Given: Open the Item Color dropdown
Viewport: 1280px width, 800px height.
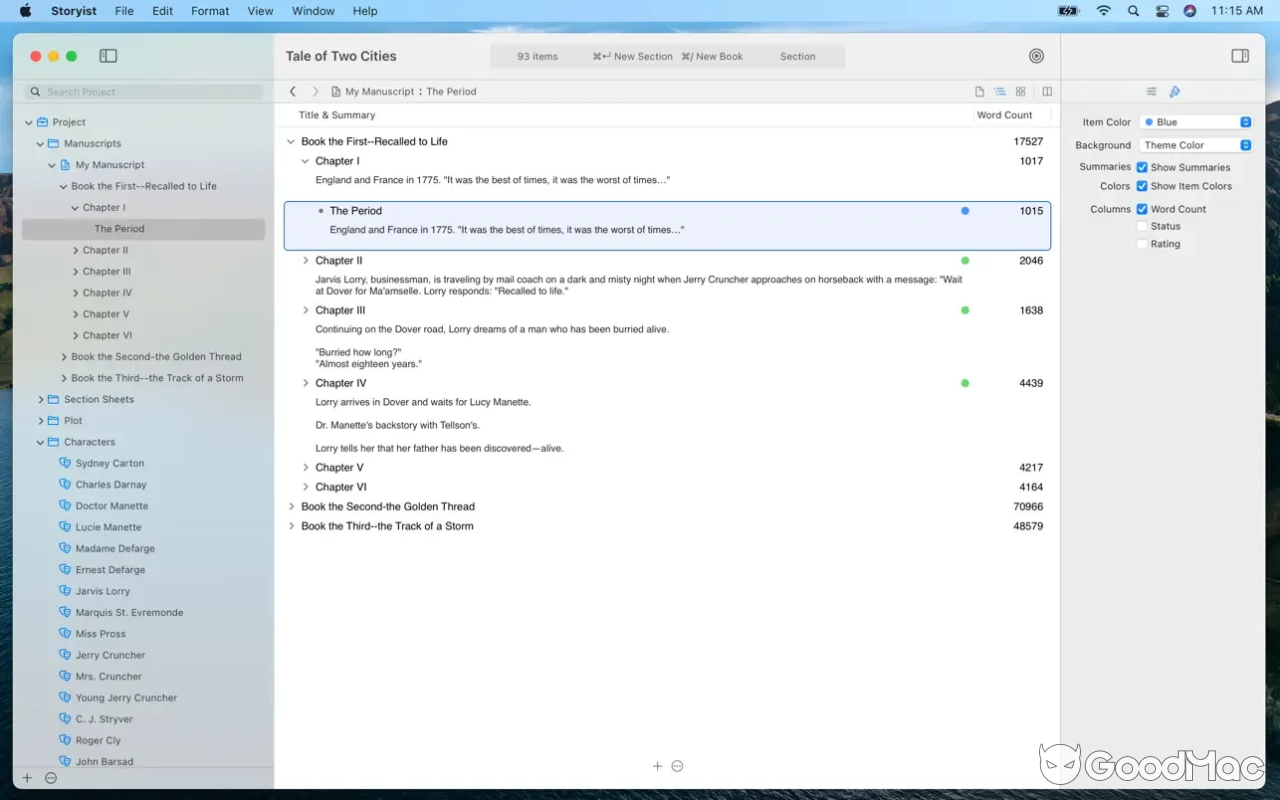Looking at the screenshot, I should point(1197,121).
